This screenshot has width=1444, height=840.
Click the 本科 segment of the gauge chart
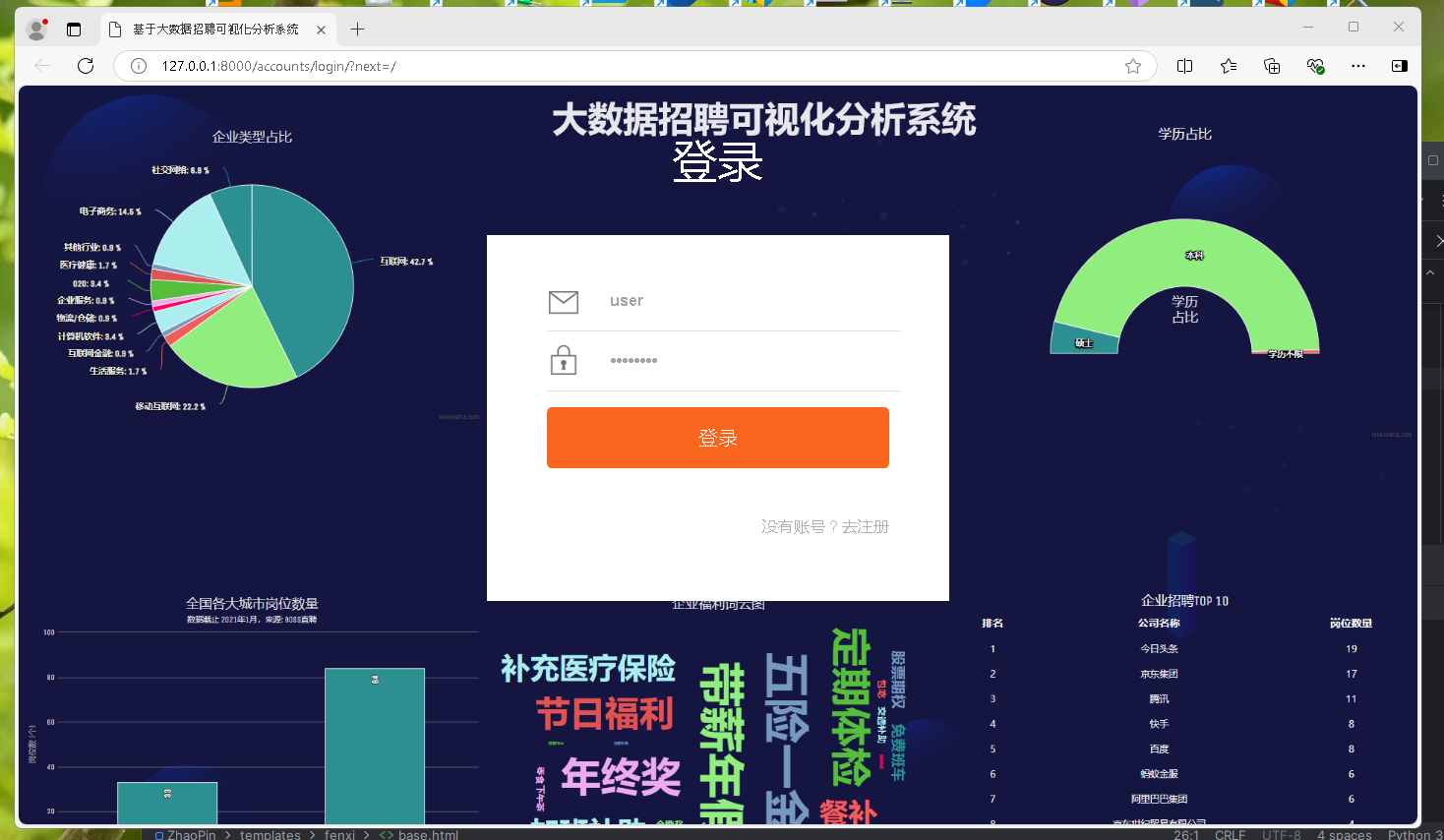pyautogui.click(x=1194, y=255)
